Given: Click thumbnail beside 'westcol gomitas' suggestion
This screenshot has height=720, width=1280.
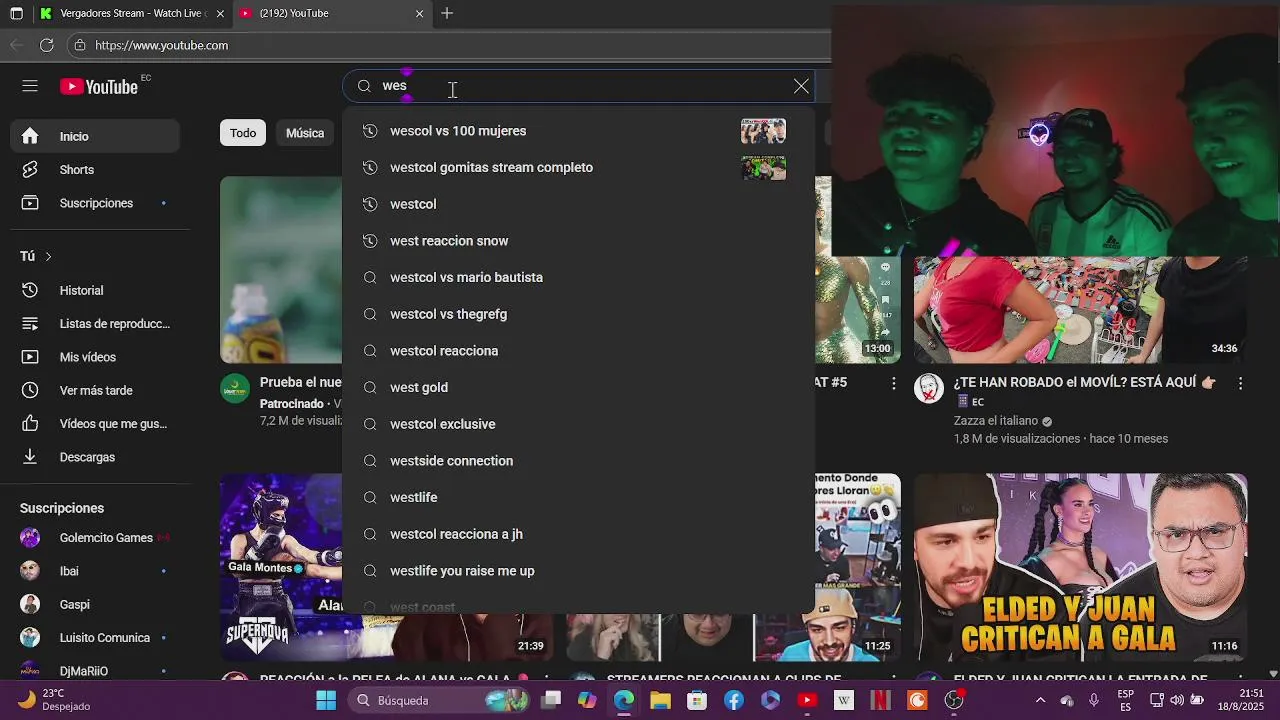Looking at the screenshot, I should 763,167.
